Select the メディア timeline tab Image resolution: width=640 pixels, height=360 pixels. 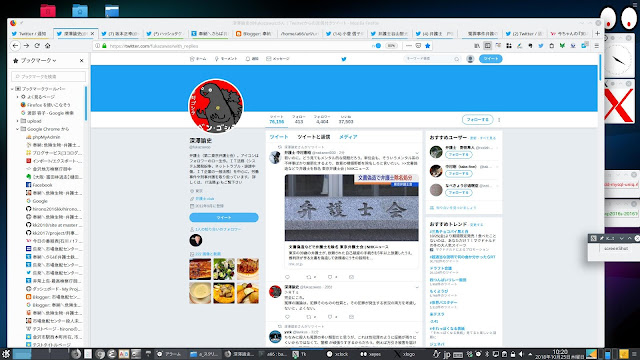(348, 137)
